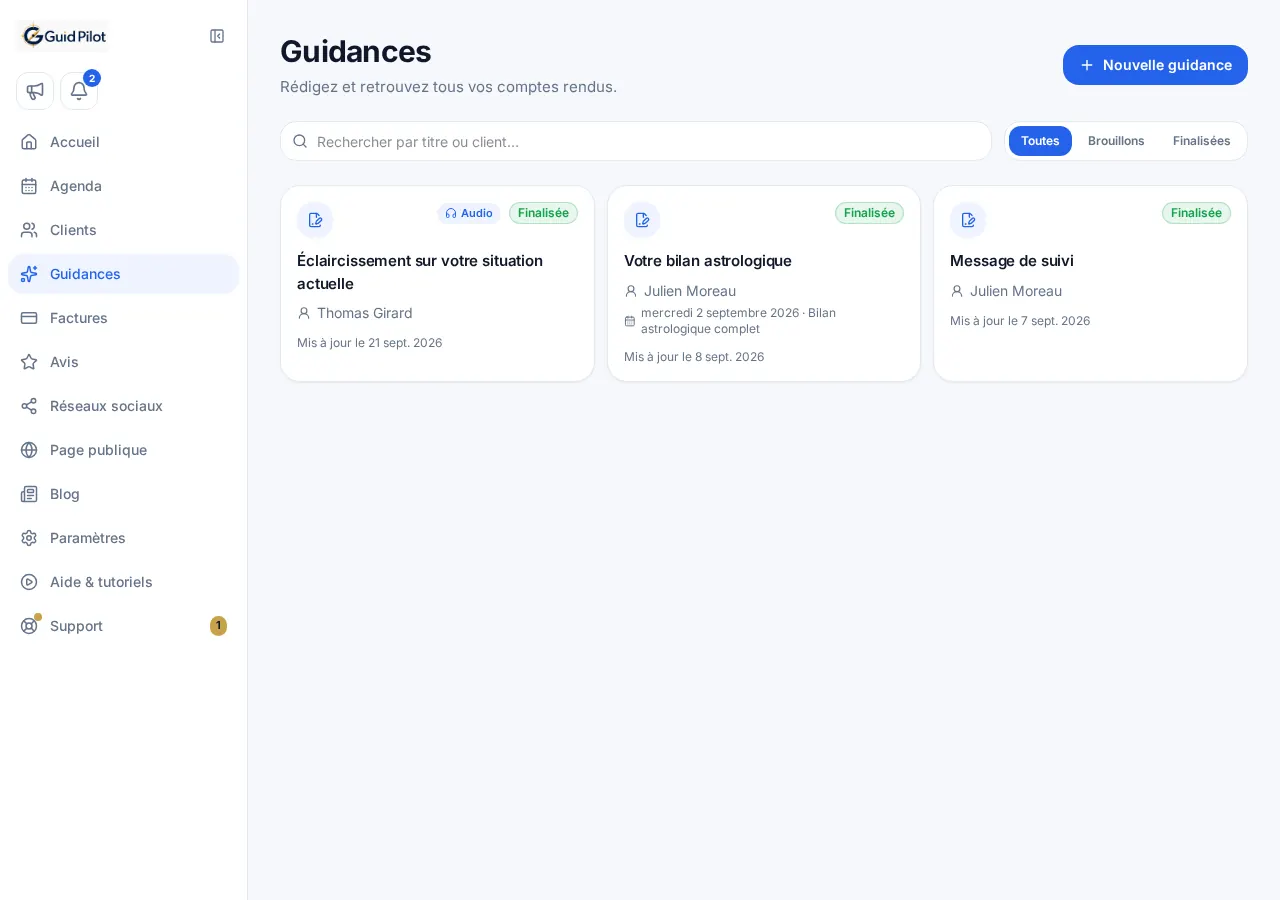Click Finalisée badge on Message de suivi card
Screen dimensions: 1280x900
1196,213
